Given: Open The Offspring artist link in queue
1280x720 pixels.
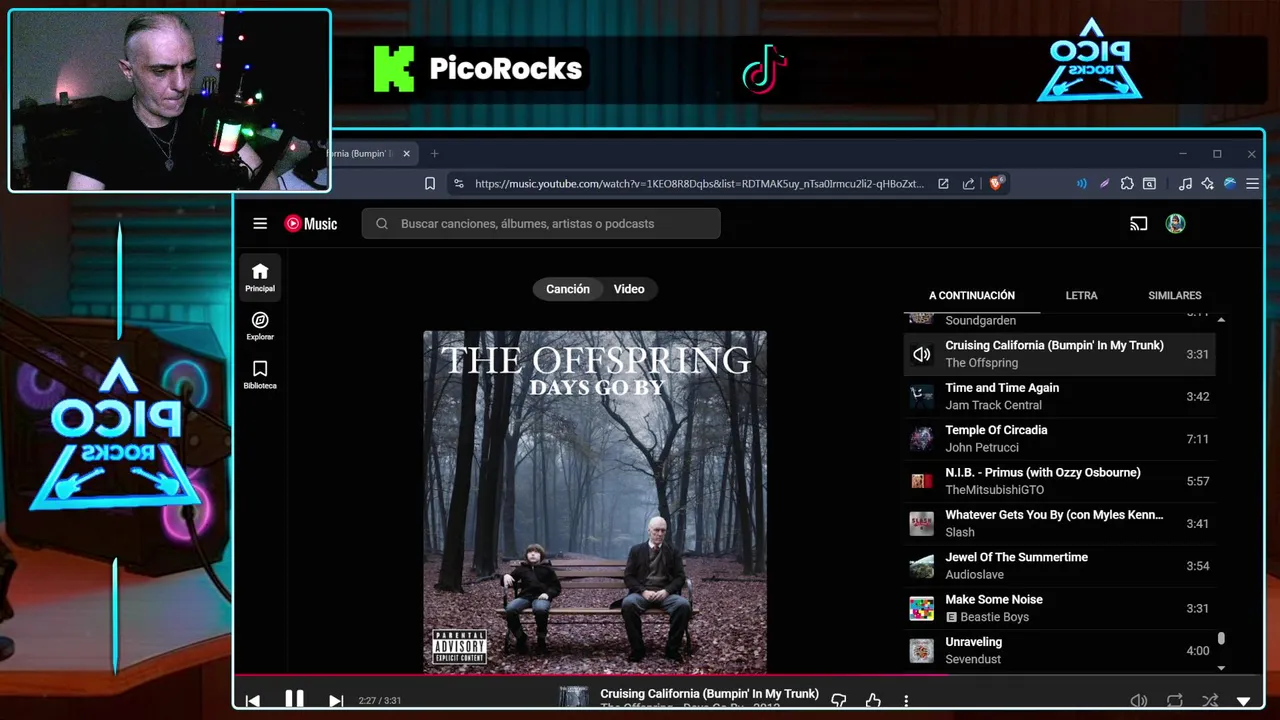Looking at the screenshot, I should (981, 363).
